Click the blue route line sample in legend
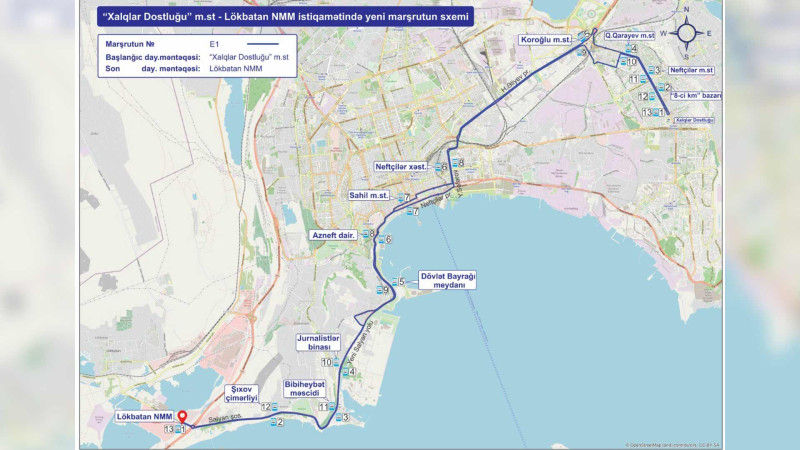The image size is (800, 450). pos(262,44)
